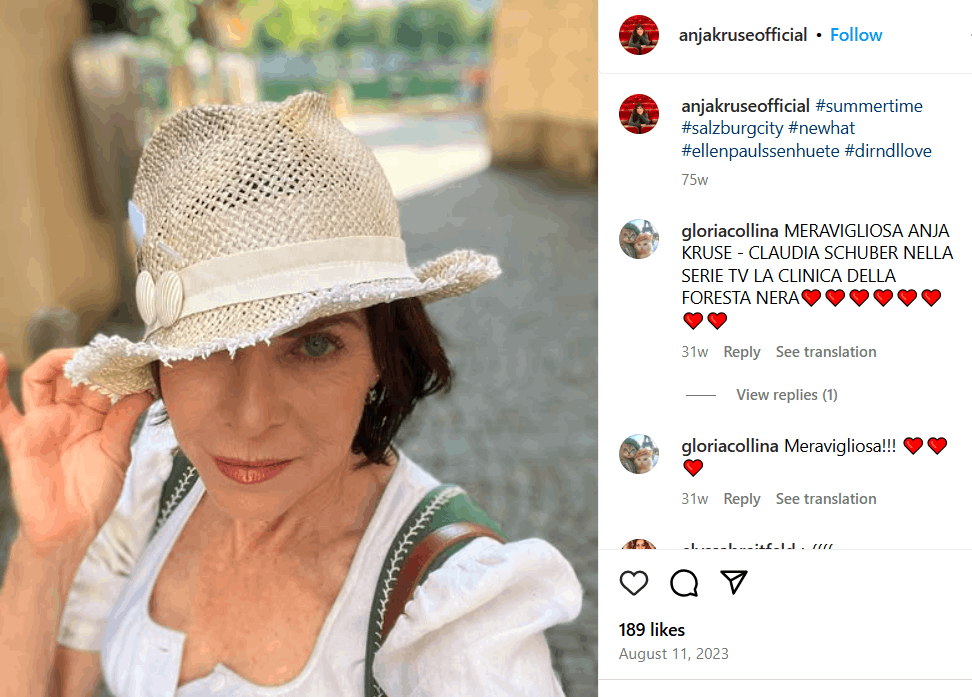972x697 pixels.
Task: Open the #salzburgcity hashtag
Action: coord(732,128)
